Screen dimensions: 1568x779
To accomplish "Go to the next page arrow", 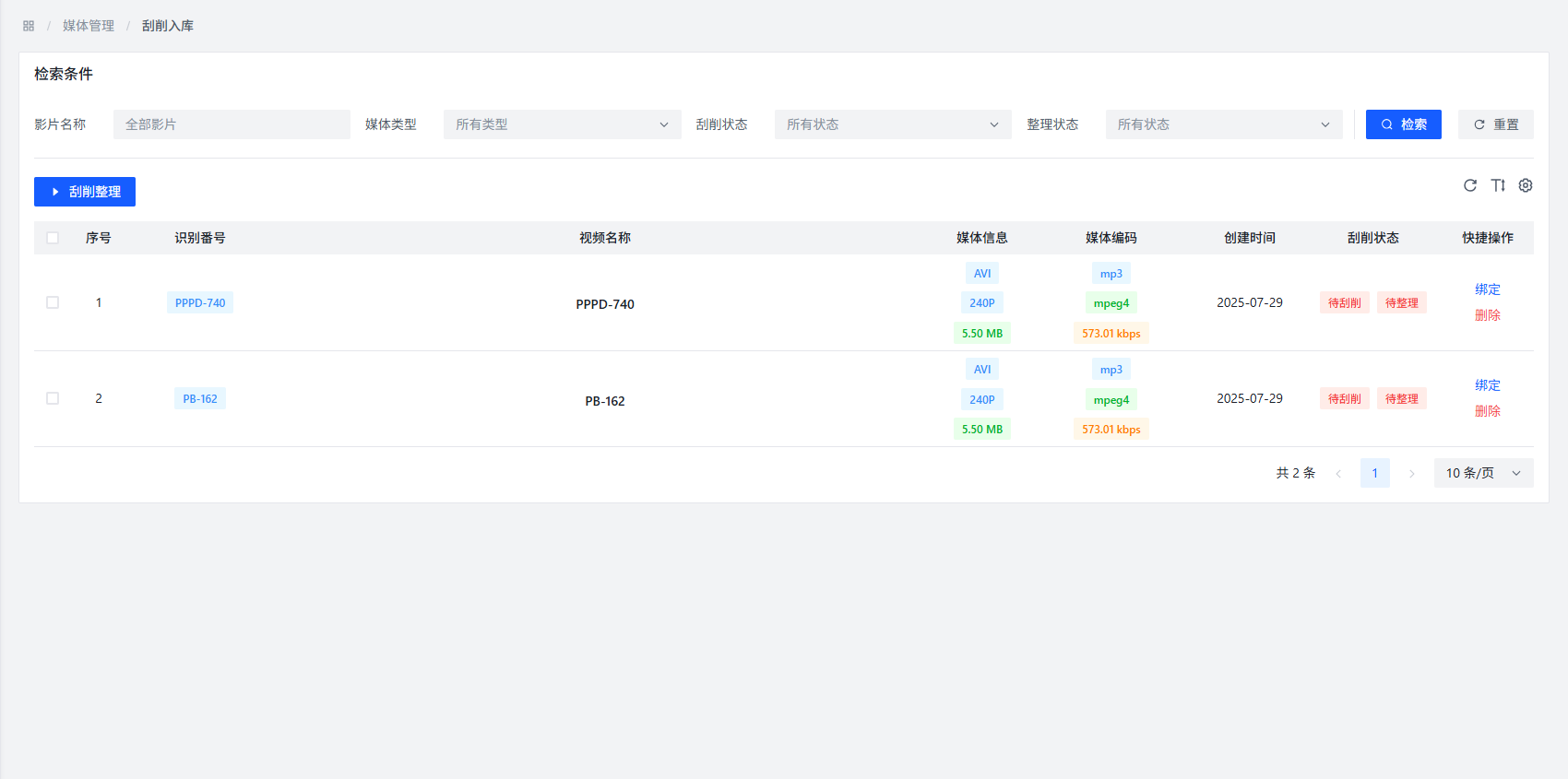I will pyautogui.click(x=1411, y=474).
